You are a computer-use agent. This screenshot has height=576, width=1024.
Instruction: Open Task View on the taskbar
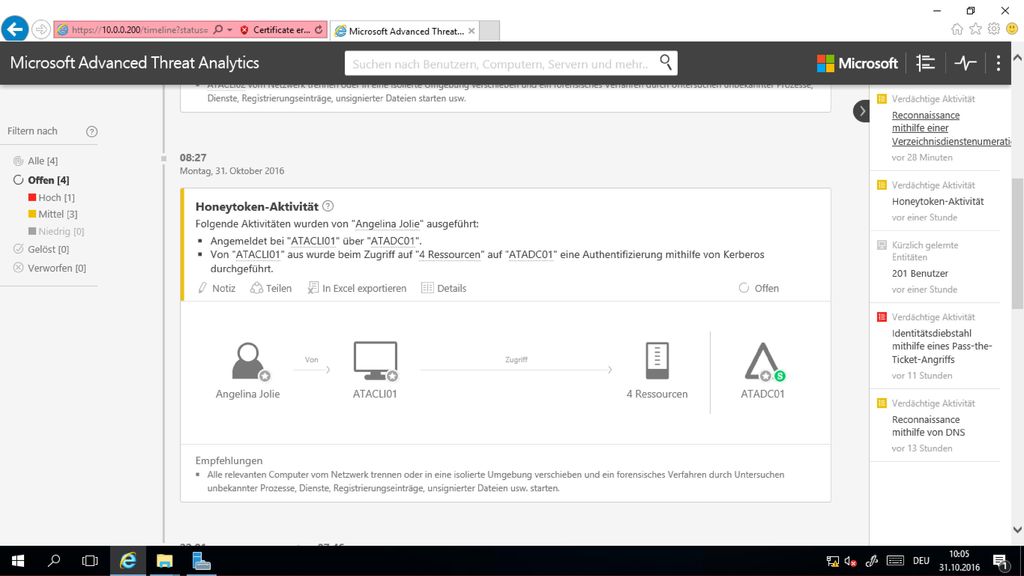click(x=90, y=561)
